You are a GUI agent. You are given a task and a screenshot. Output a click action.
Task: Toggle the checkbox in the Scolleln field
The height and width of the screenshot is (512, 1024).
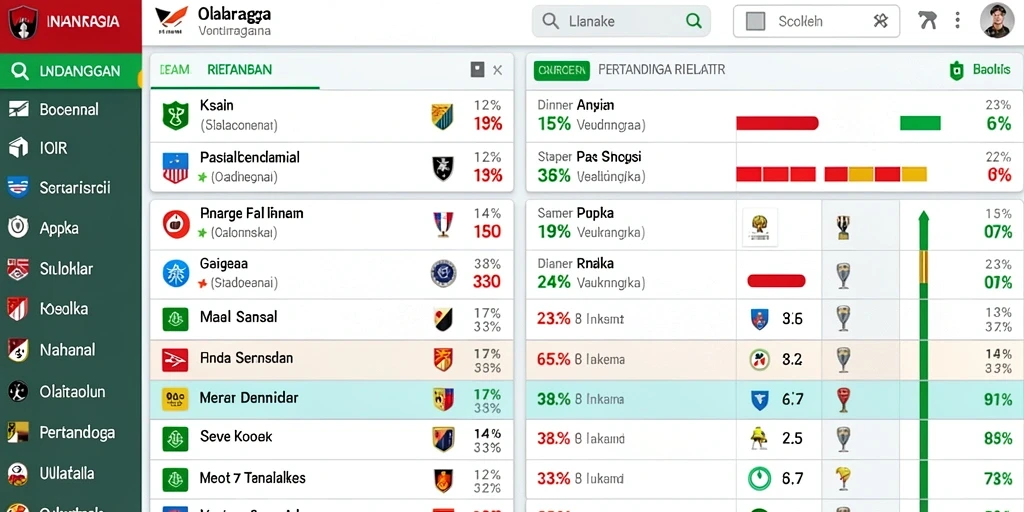tap(755, 22)
